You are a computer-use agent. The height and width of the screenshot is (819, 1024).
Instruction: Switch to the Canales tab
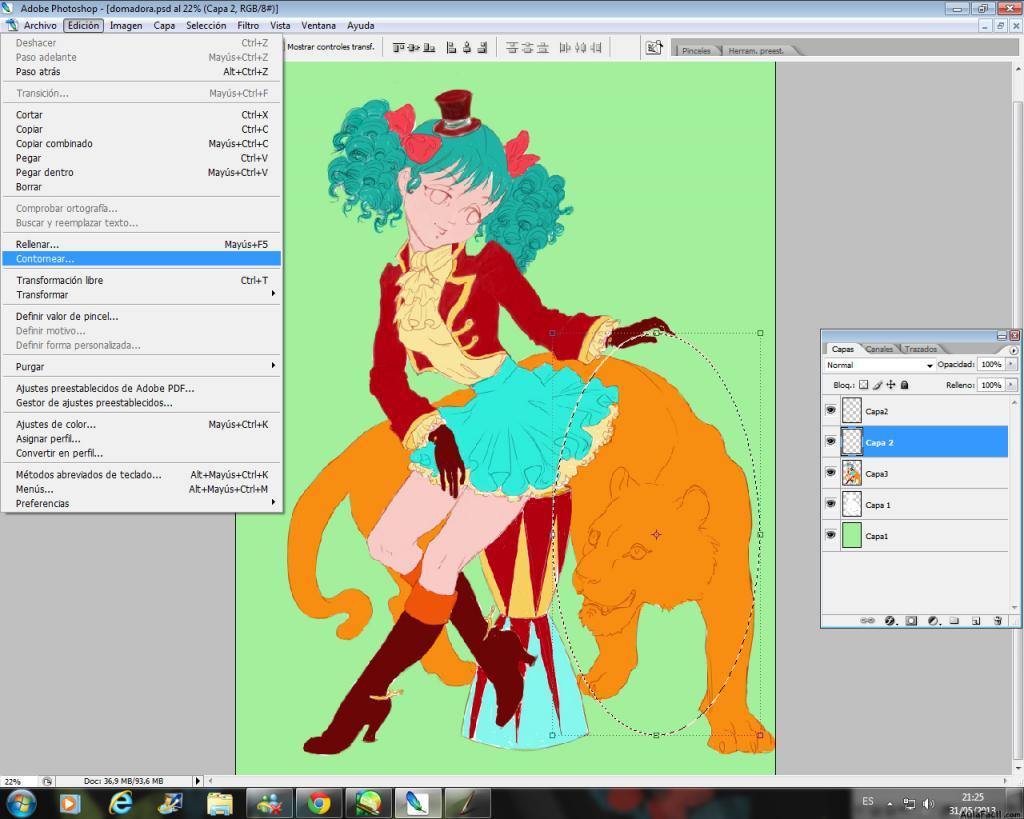[x=879, y=349]
